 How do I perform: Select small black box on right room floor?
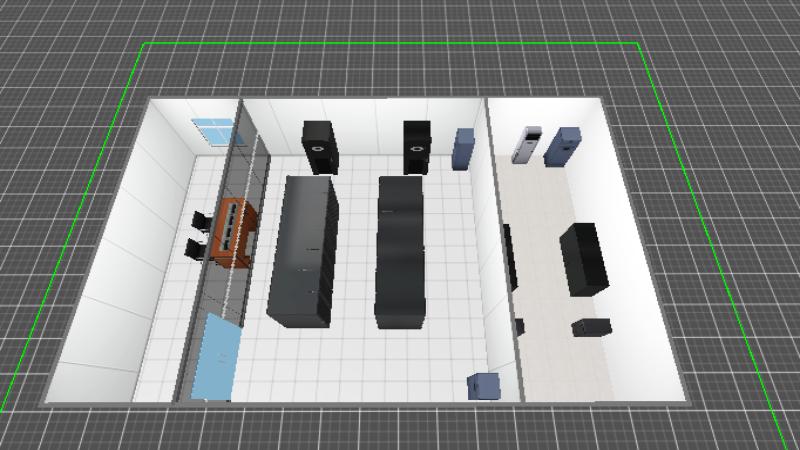pos(591,327)
